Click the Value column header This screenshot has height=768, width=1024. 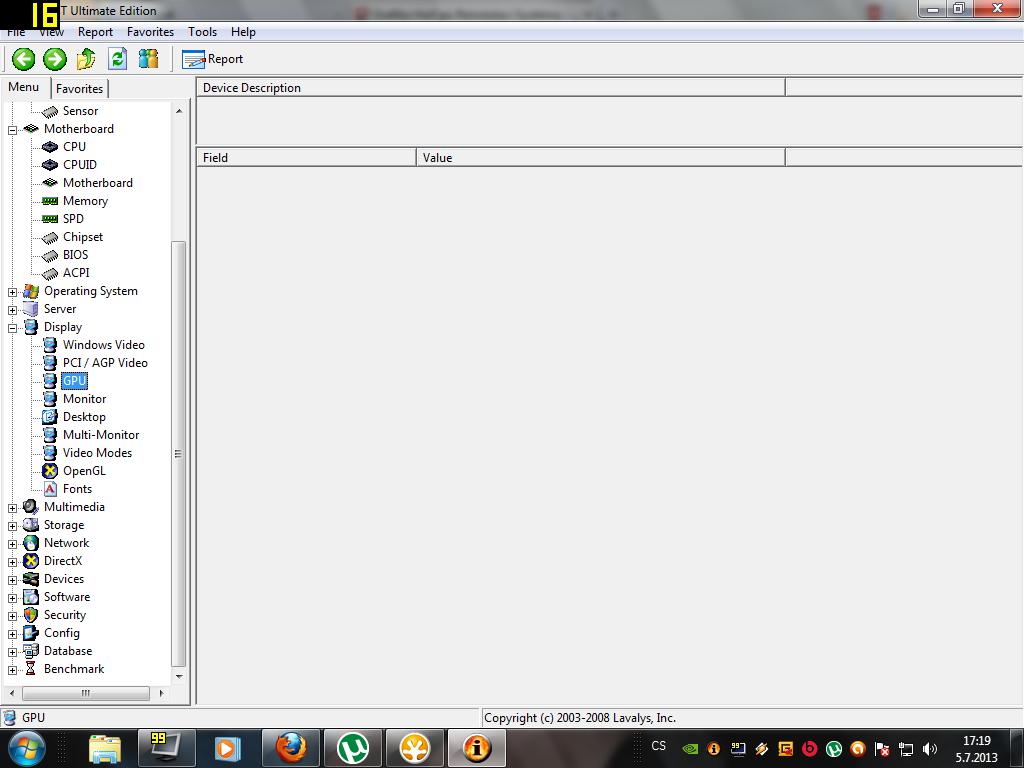tap(600, 157)
